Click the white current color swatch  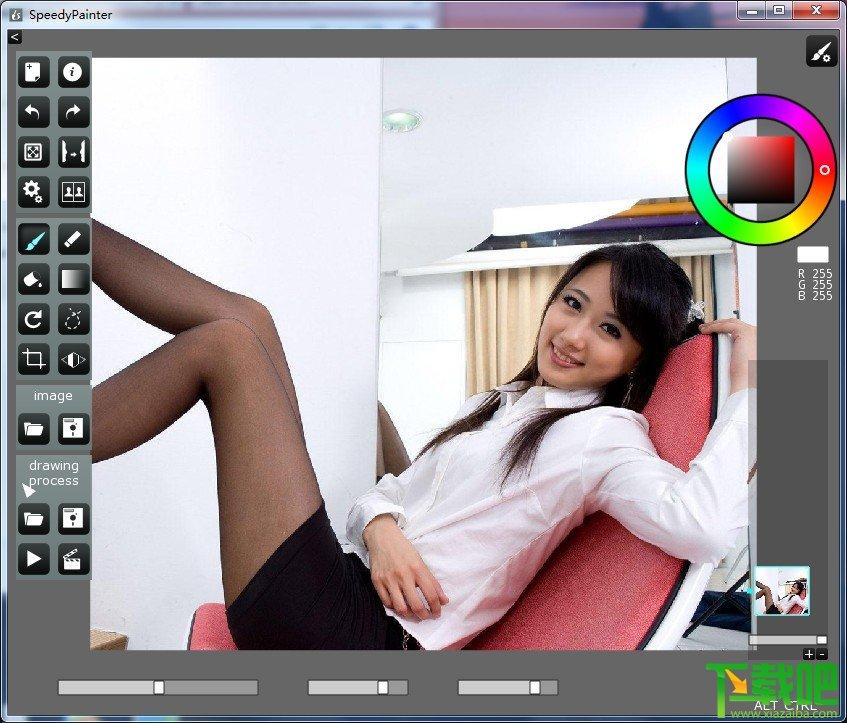coord(812,255)
